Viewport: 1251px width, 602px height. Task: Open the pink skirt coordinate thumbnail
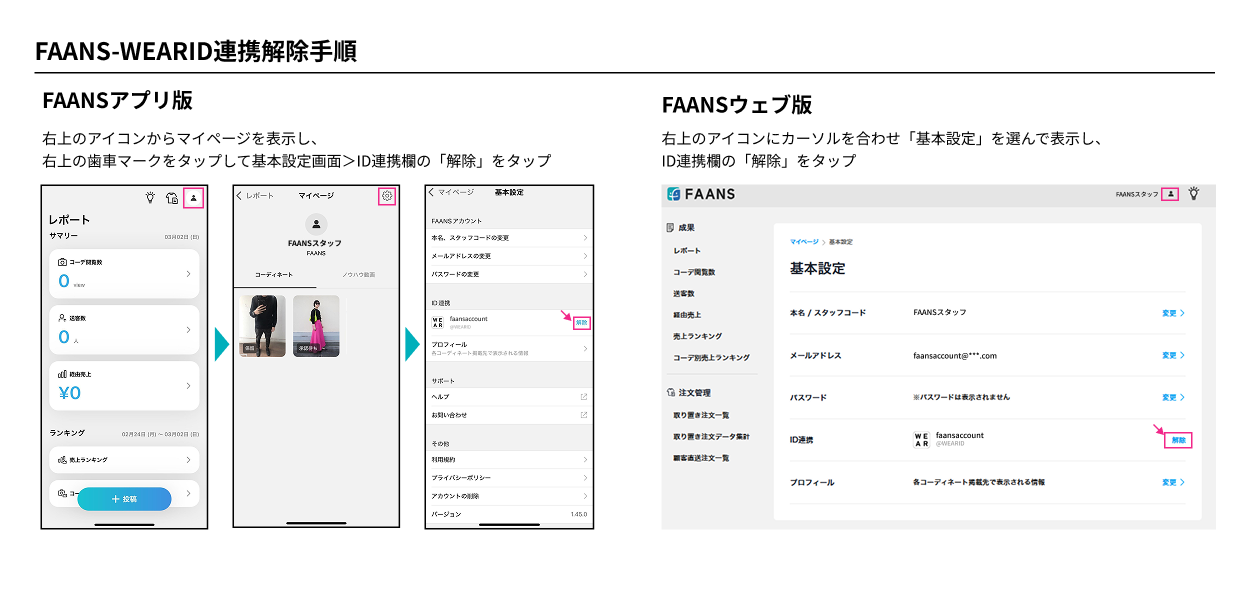pos(316,326)
